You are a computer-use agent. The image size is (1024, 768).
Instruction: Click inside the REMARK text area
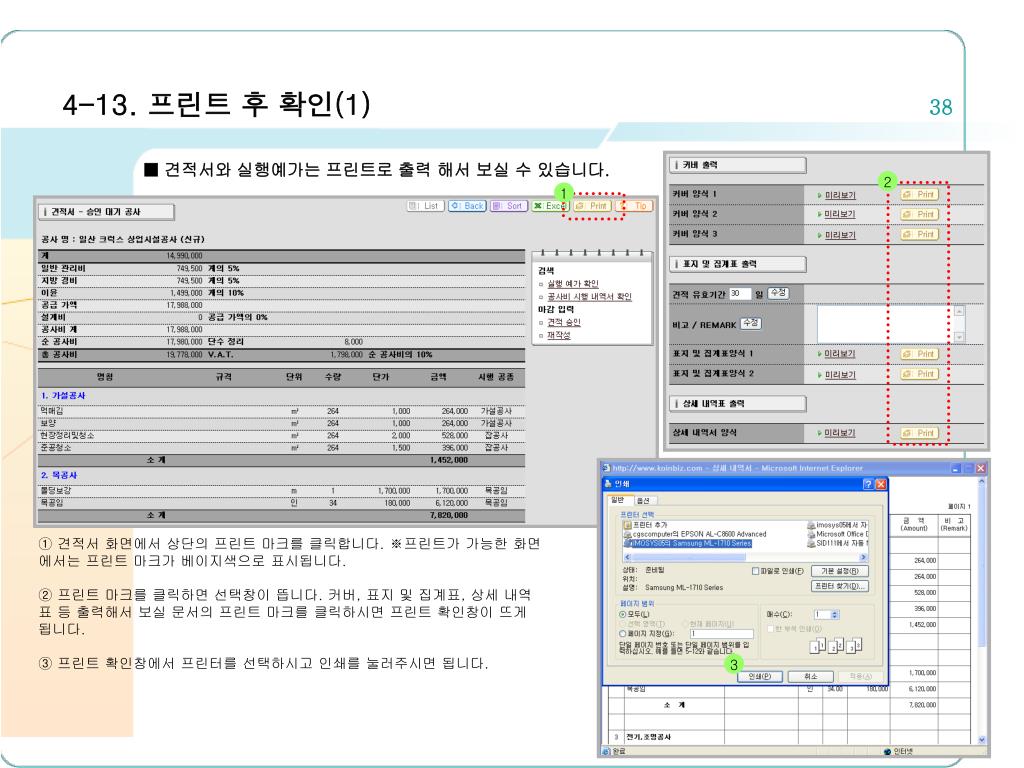tap(885, 324)
